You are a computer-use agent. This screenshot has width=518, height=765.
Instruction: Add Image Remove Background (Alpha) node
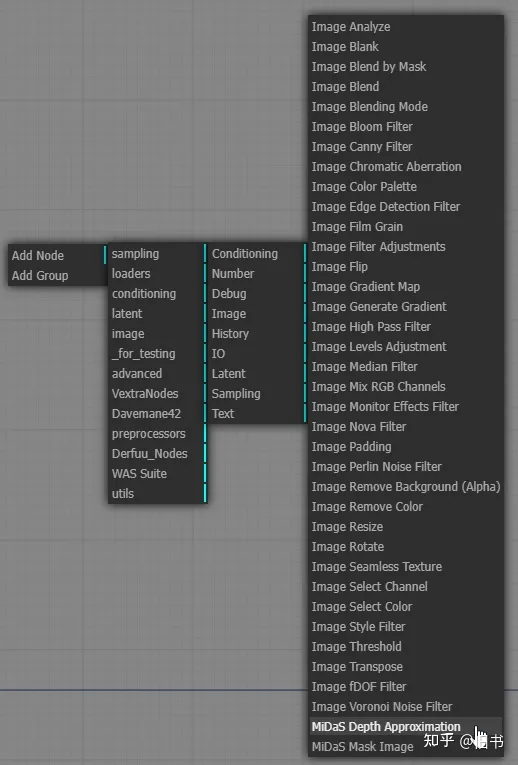point(406,487)
